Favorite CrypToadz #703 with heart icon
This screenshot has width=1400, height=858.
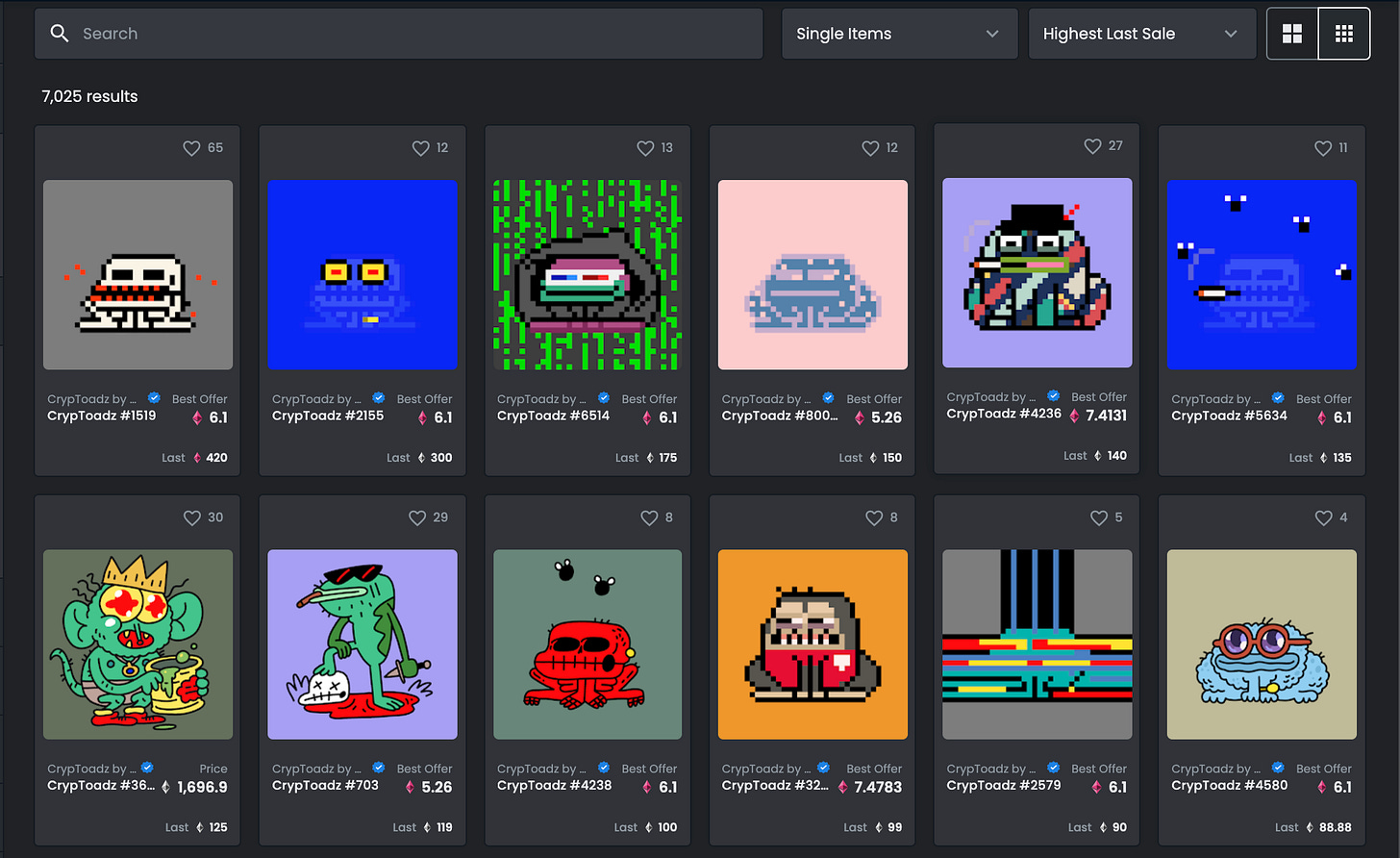[x=417, y=517]
